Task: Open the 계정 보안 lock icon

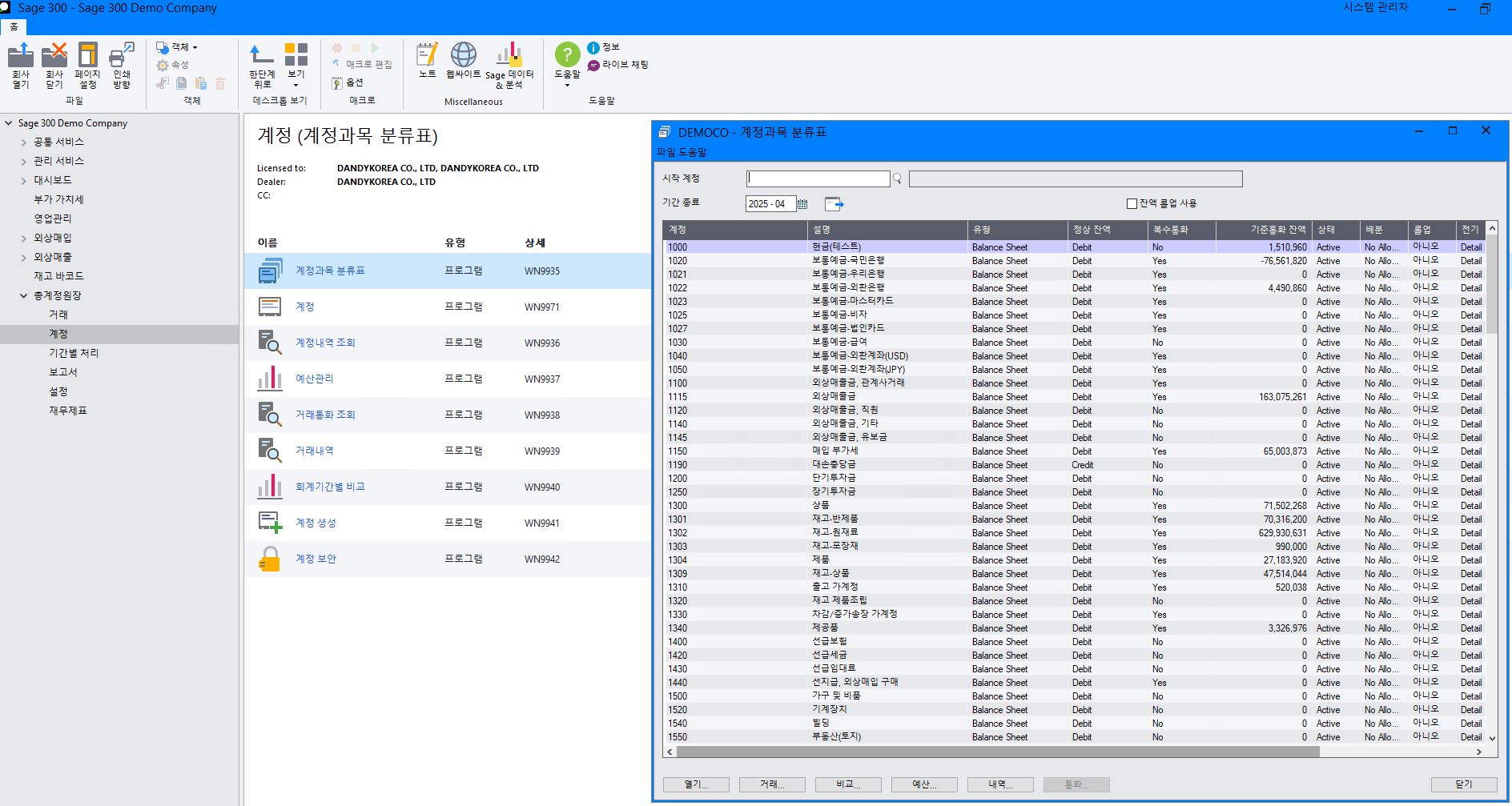Action: pyautogui.click(x=270, y=559)
